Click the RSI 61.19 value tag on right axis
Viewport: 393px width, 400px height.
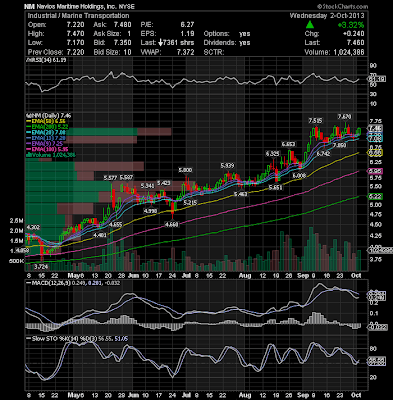point(376,79)
